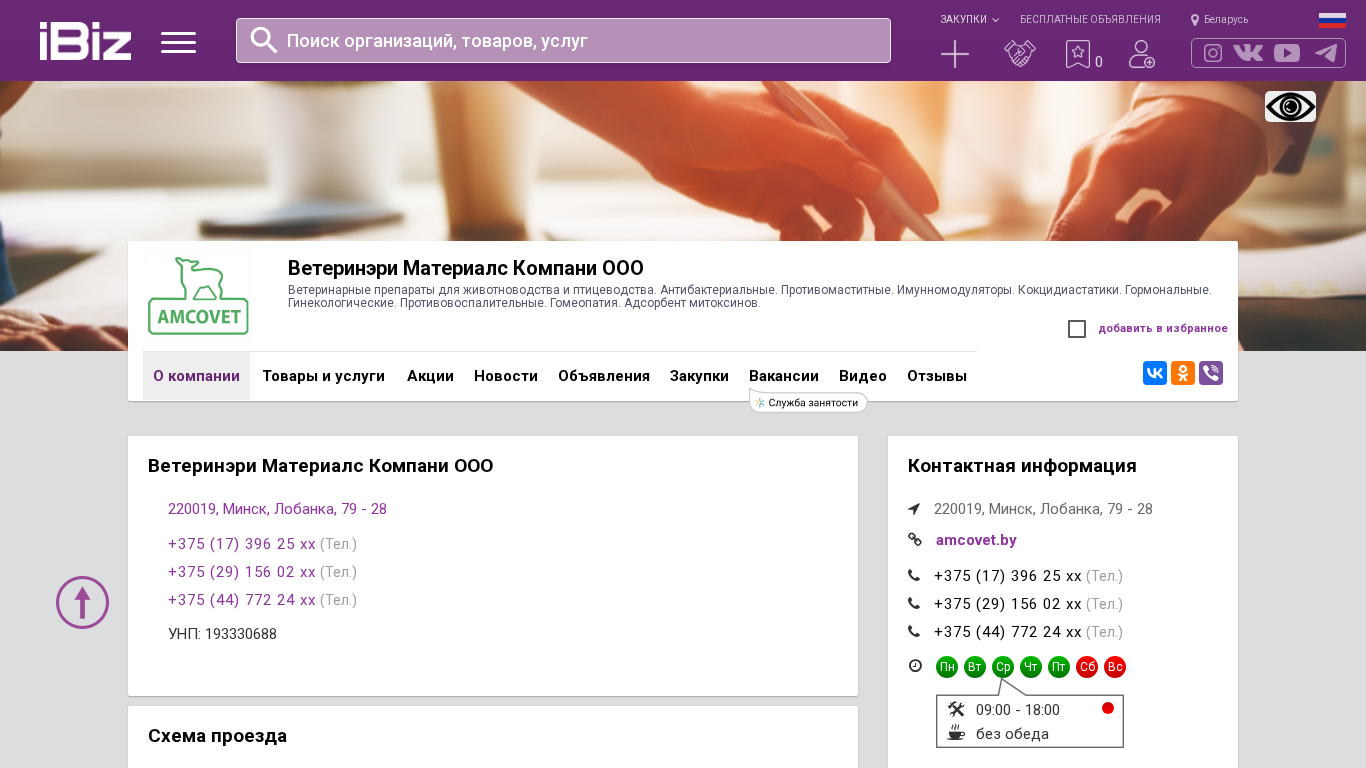Screen dimensions: 1366x768
Task: Switch to the Товары и услуги tab
Action: pos(323,376)
